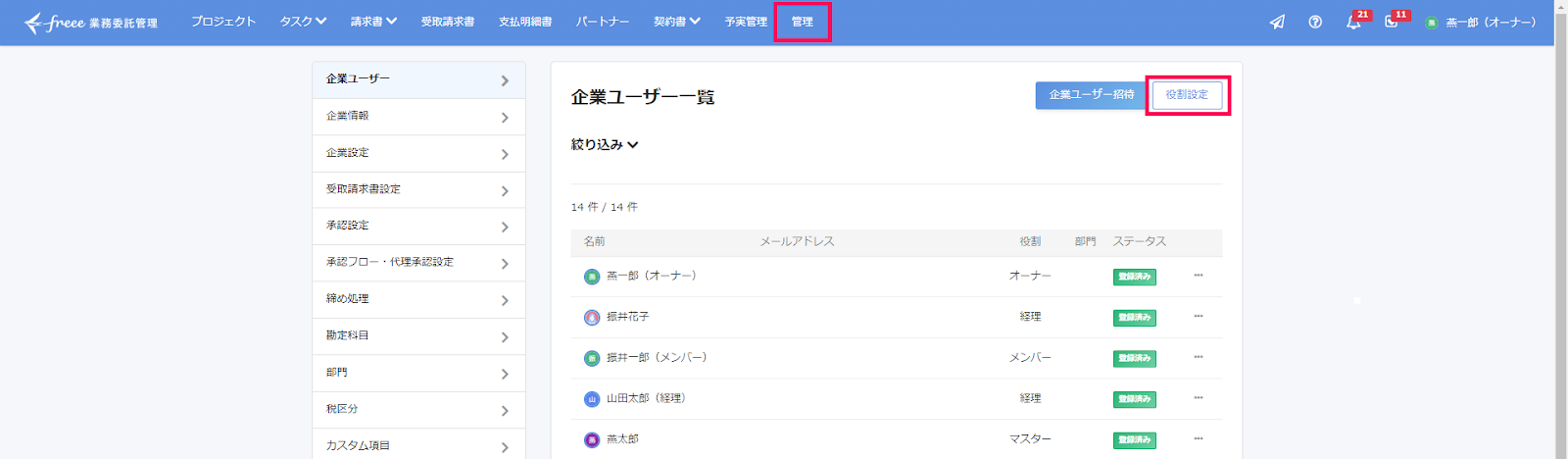Click the 登録済み status badge for 燕太郎

tap(1134, 440)
